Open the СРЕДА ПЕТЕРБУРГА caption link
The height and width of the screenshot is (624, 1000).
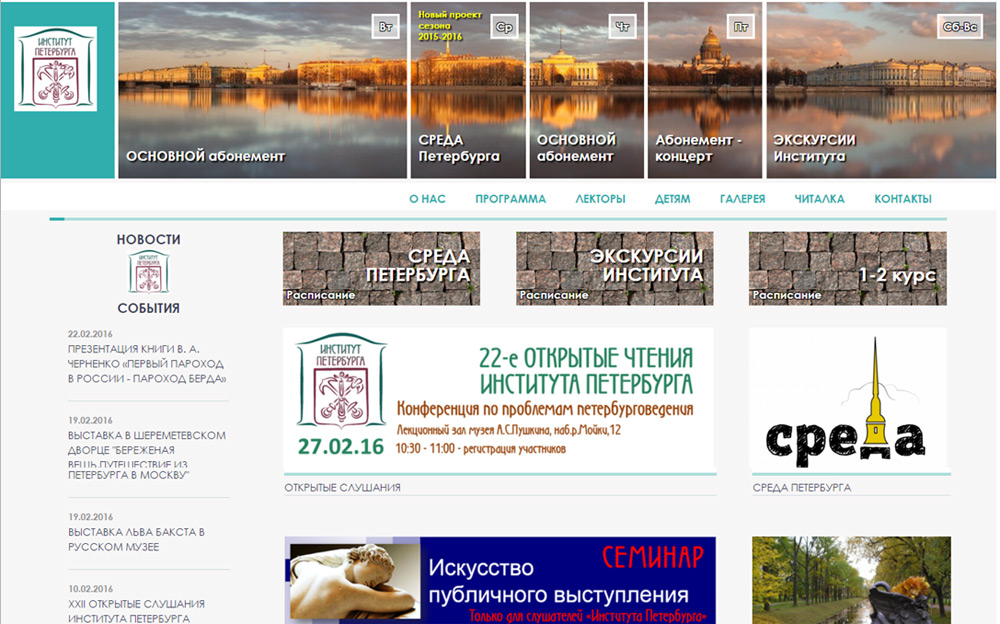[x=802, y=487]
